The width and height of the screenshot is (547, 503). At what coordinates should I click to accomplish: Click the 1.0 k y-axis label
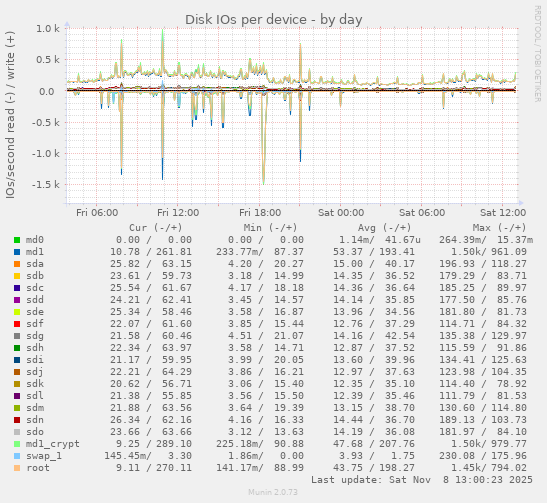(48, 29)
